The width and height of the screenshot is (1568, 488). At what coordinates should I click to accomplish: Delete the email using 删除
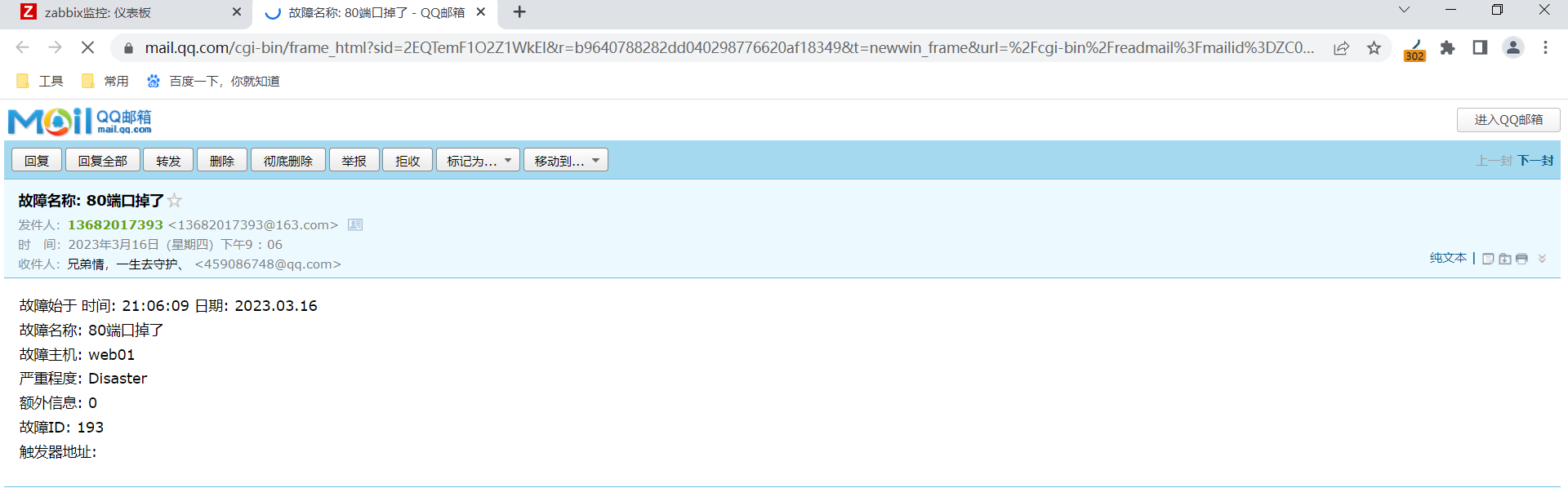pos(222,160)
